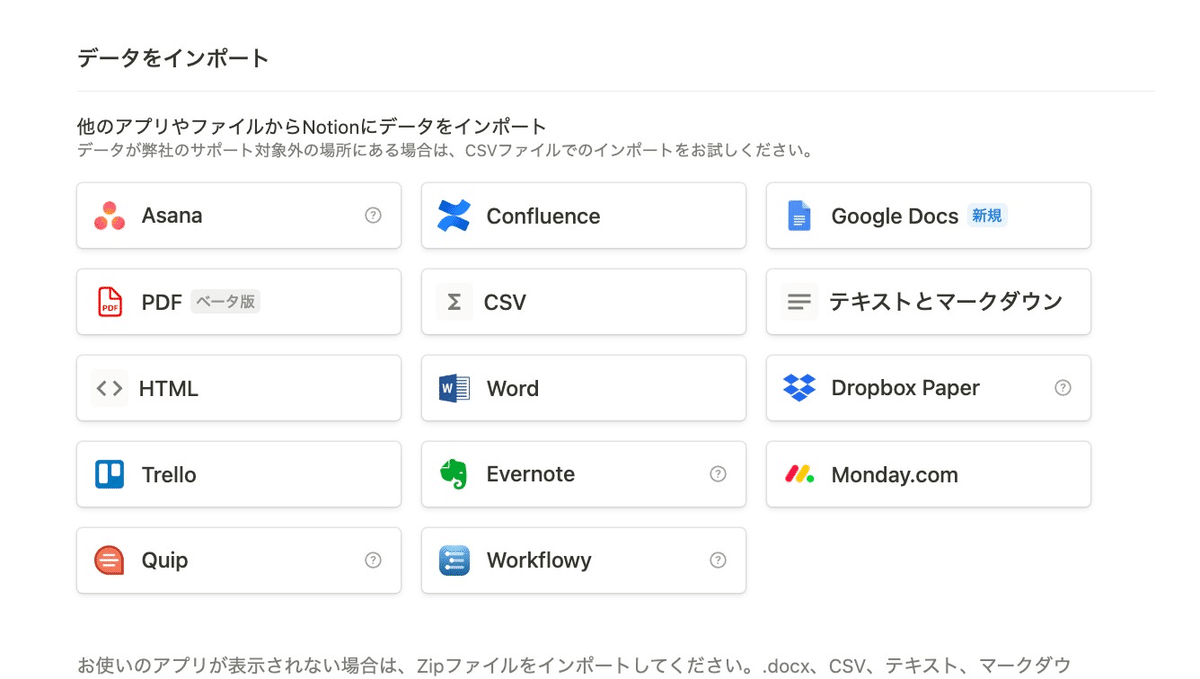Click the Google Docs document icon

(798, 216)
